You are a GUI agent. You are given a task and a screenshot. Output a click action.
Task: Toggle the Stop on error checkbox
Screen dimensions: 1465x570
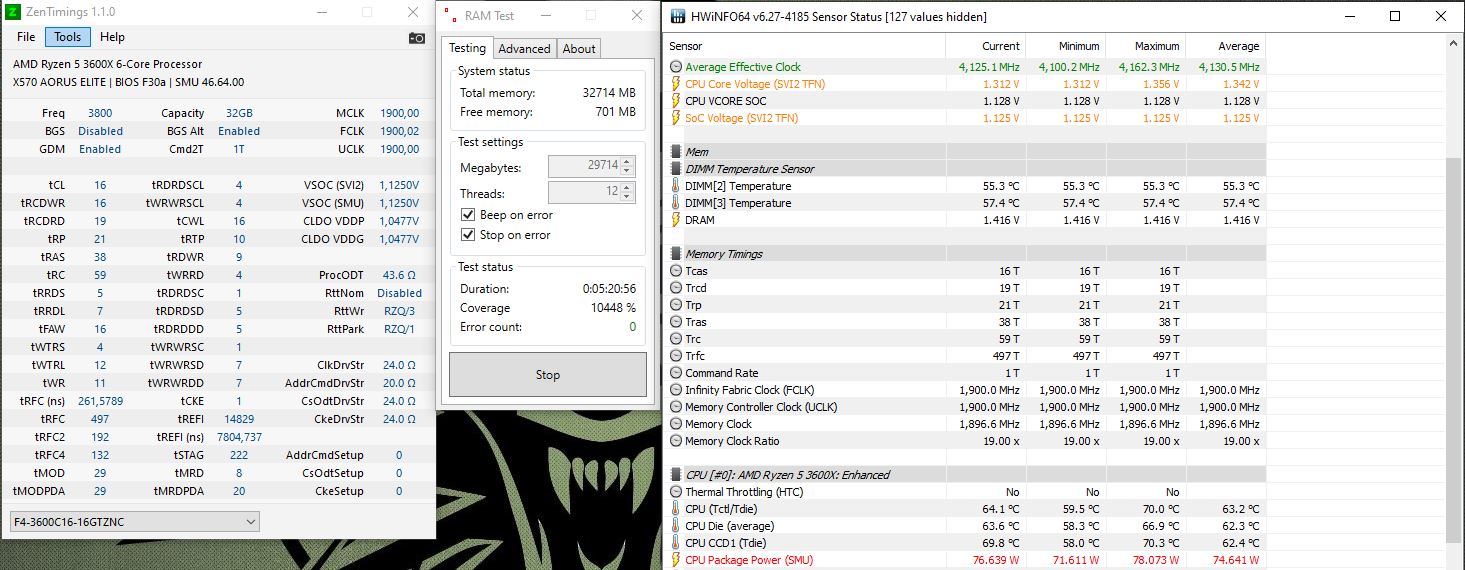pyautogui.click(x=467, y=235)
